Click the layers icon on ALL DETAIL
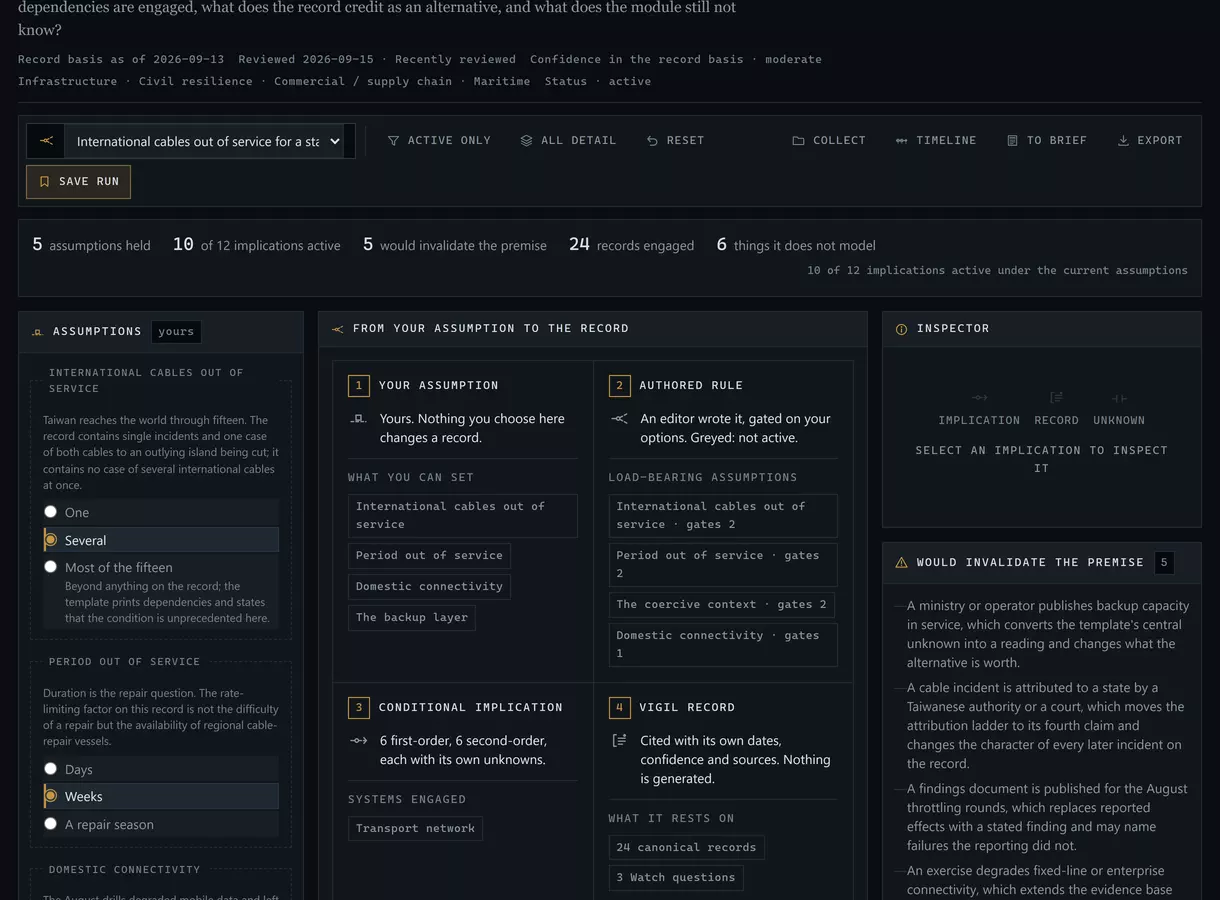 point(526,141)
